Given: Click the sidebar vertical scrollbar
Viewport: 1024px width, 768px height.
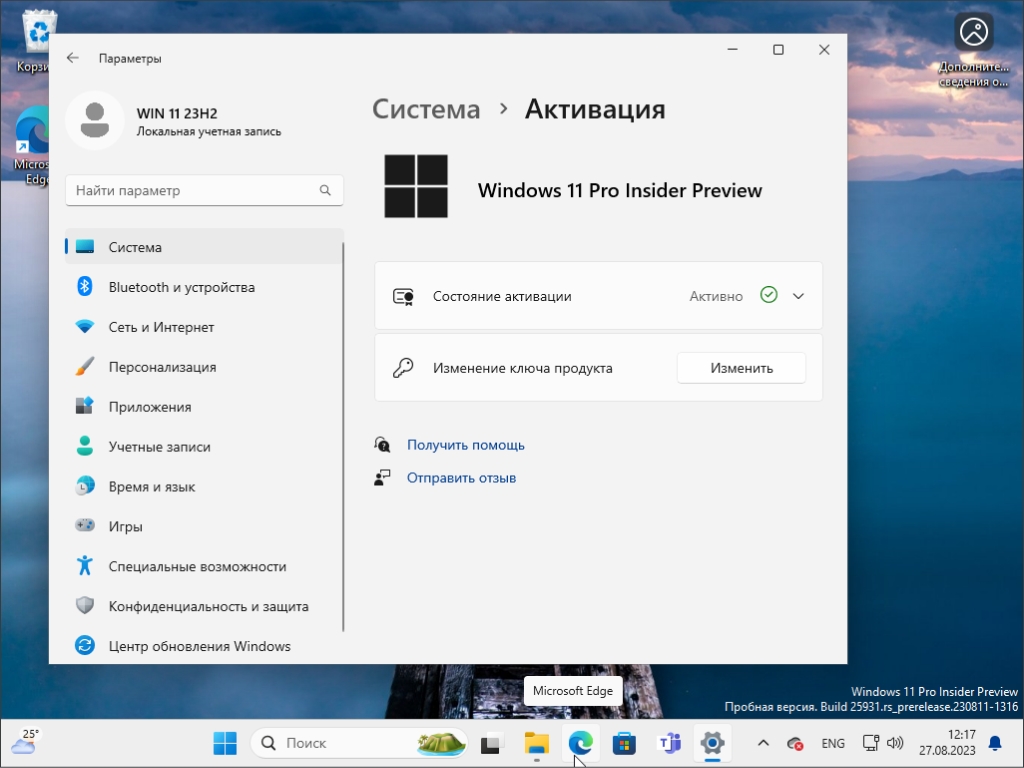Looking at the screenshot, I should point(342,436).
